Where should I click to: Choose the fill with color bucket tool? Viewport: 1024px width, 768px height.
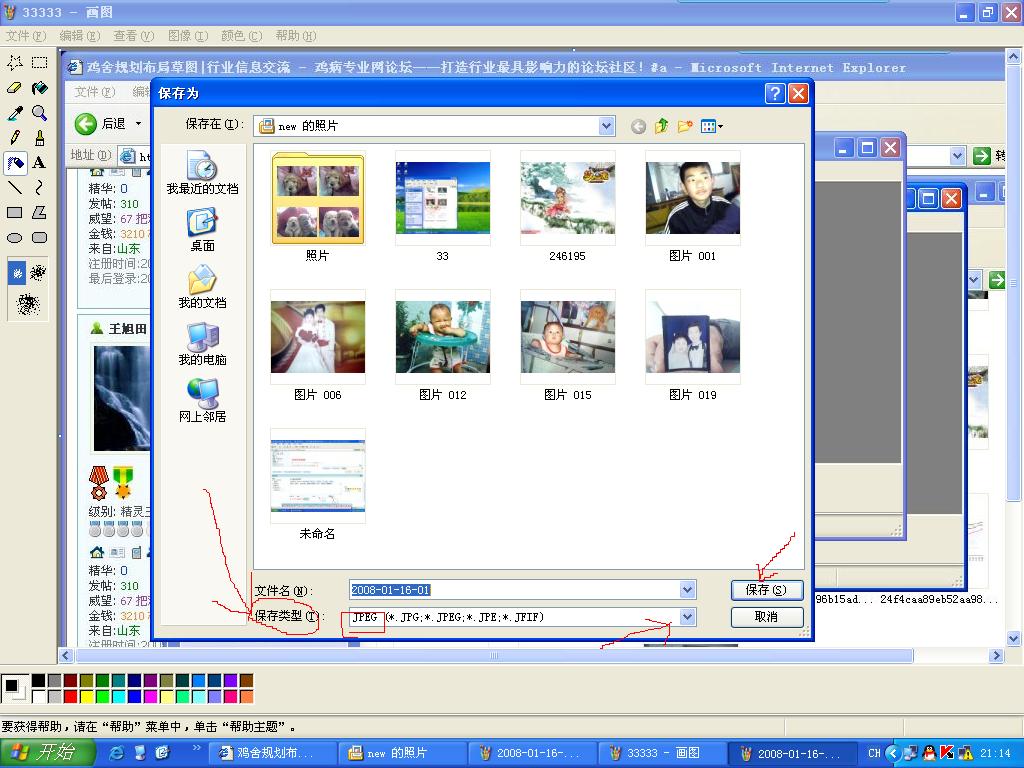tap(40, 88)
